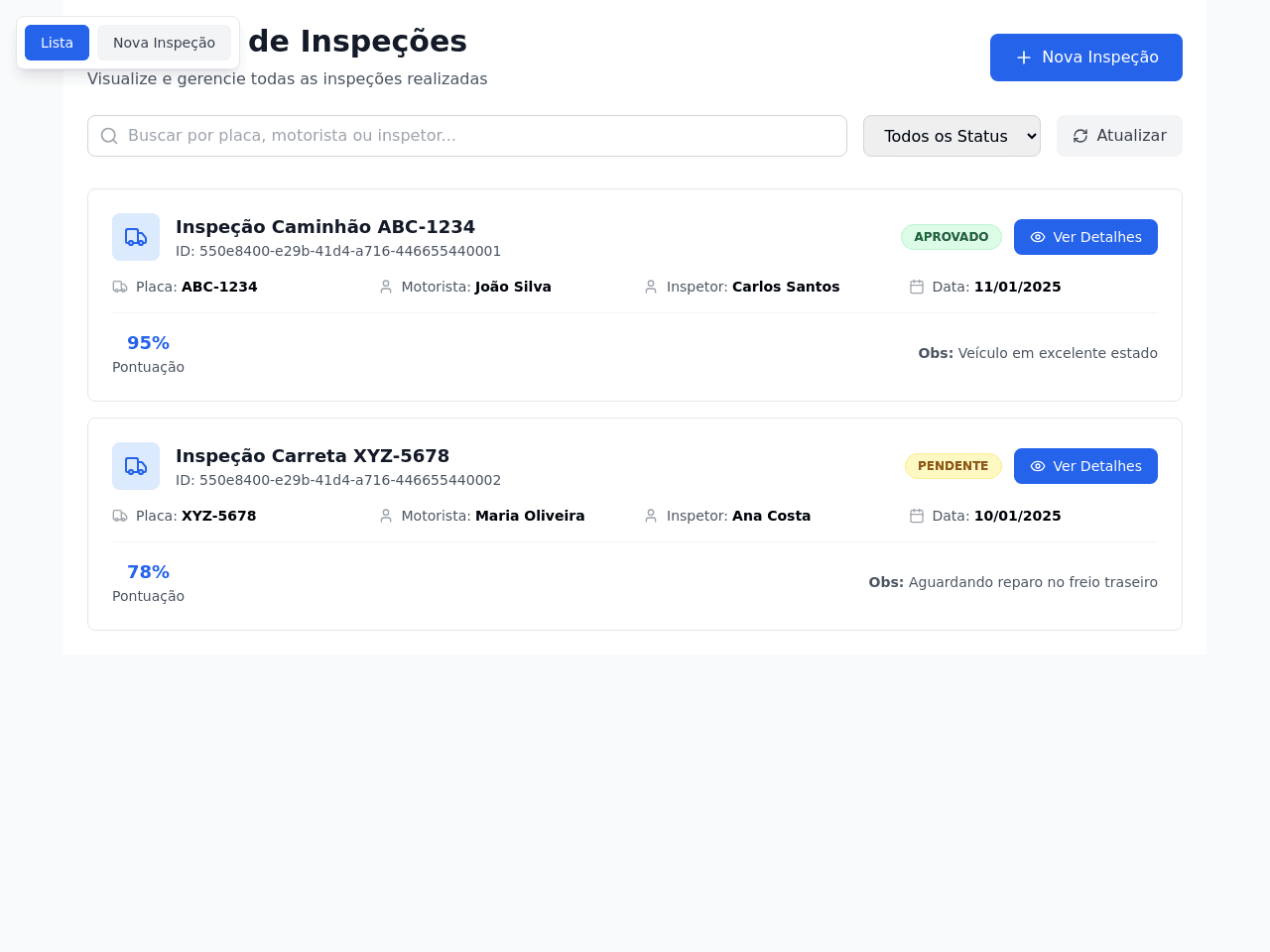Open the Todos os Status dropdown

click(x=952, y=136)
